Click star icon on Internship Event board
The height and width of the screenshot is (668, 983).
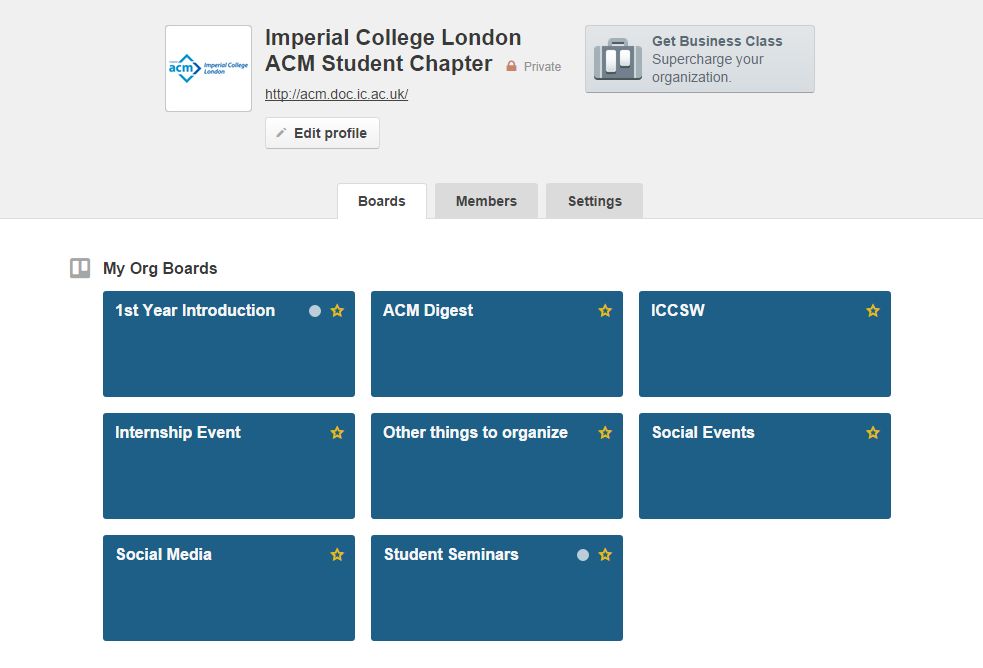coord(337,433)
